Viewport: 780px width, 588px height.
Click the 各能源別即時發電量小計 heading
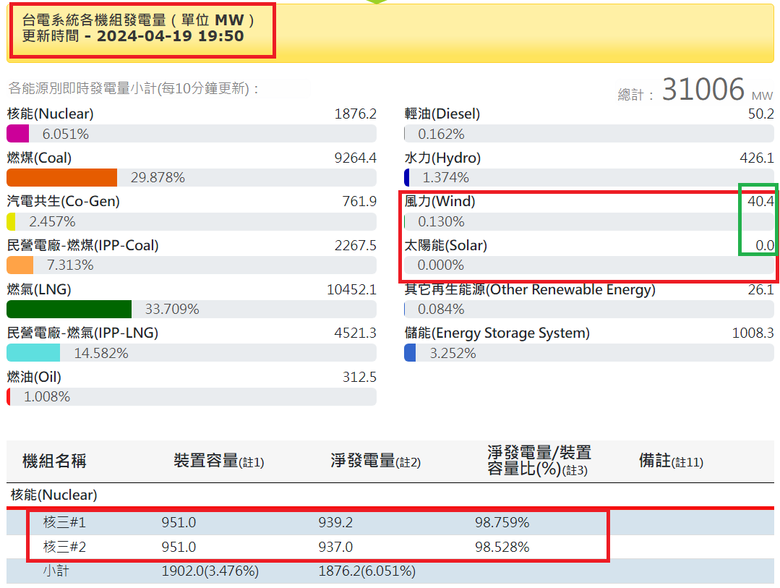[133, 89]
